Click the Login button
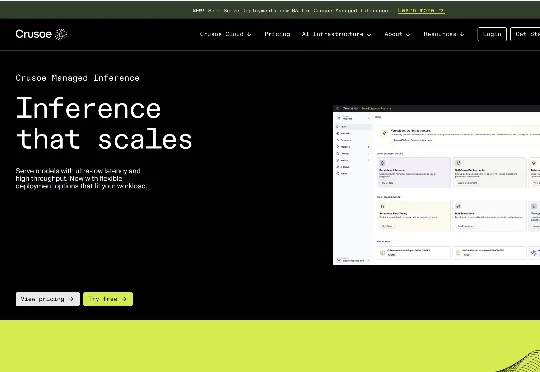The image size is (540, 372). tap(492, 34)
